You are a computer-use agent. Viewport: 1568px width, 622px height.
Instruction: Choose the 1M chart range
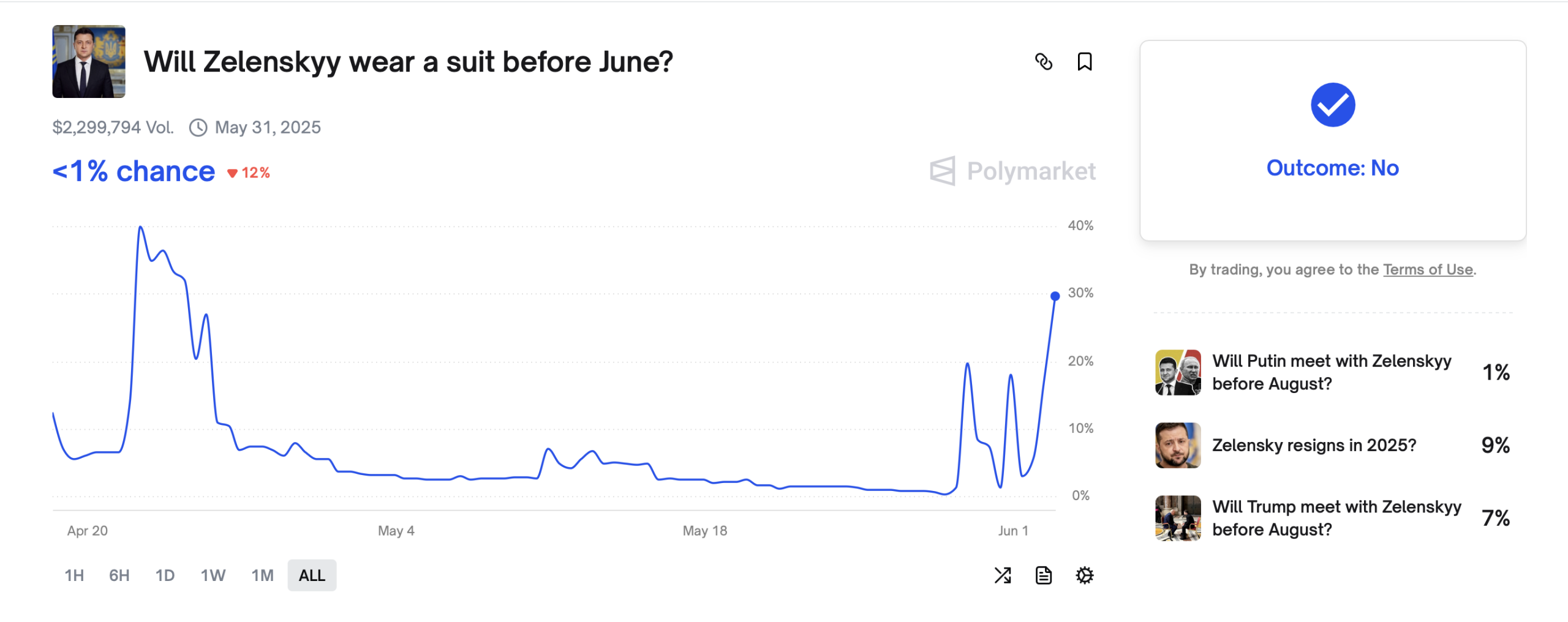[x=262, y=575]
